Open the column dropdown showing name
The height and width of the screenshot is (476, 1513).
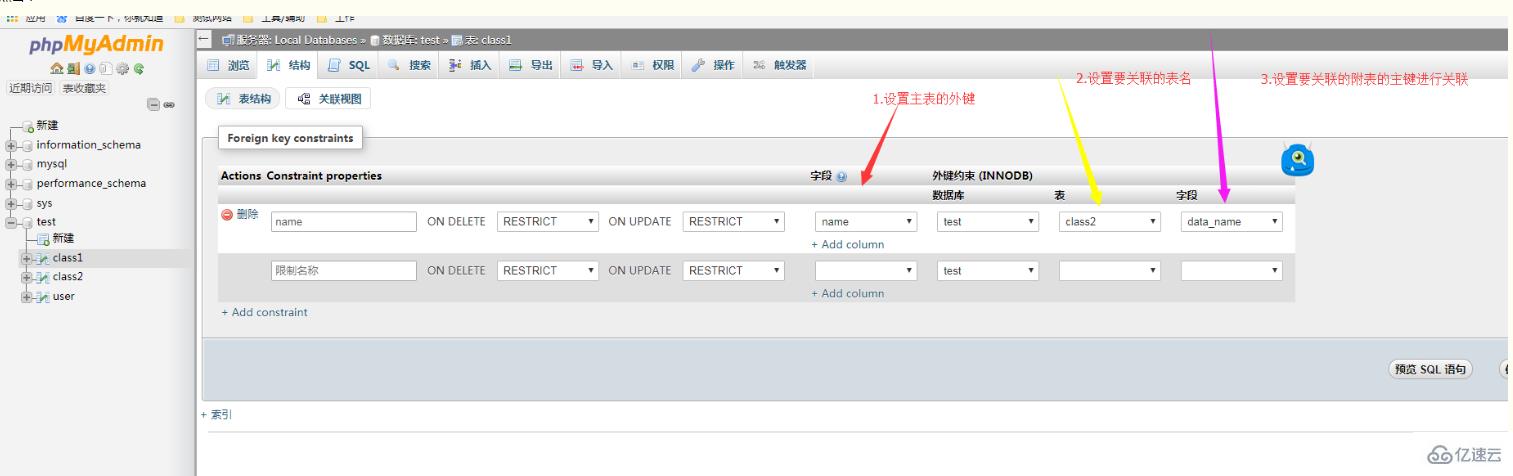click(x=866, y=222)
